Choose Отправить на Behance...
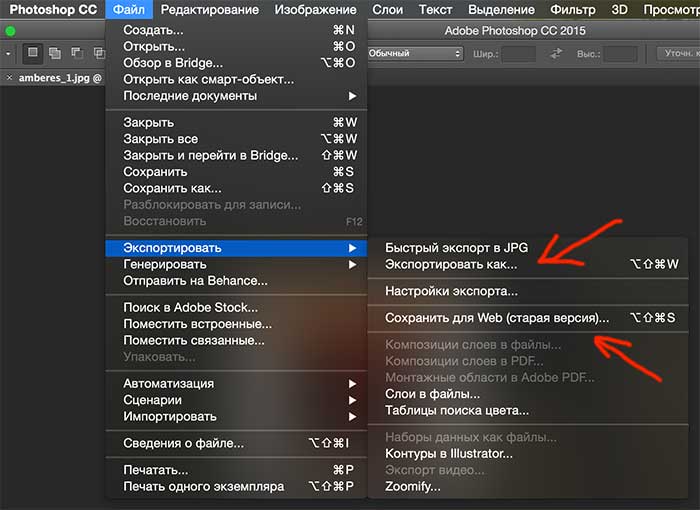The width and height of the screenshot is (700, 510). [x=237, y=281]
